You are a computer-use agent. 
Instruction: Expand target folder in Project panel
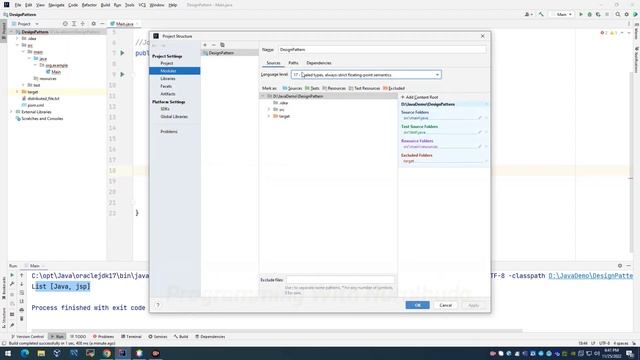pyautogui.click(x=17, y=92)
